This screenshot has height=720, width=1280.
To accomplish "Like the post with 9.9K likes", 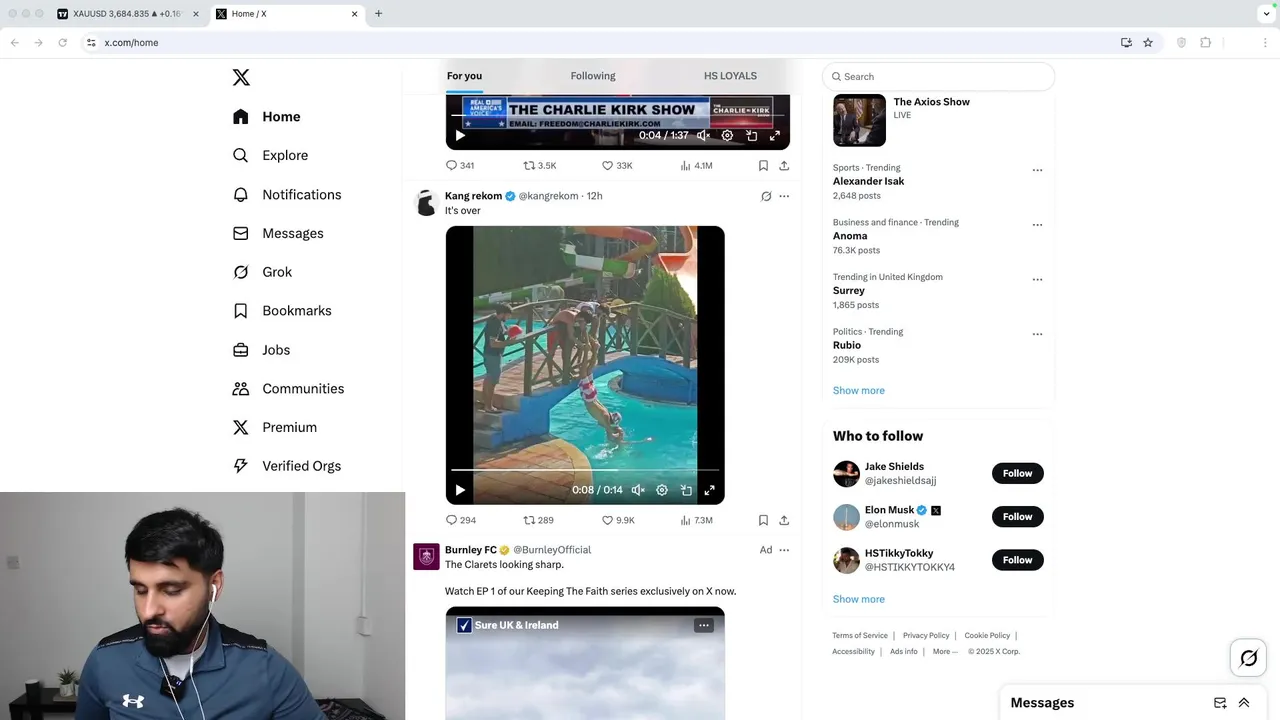I will point(618,520).
